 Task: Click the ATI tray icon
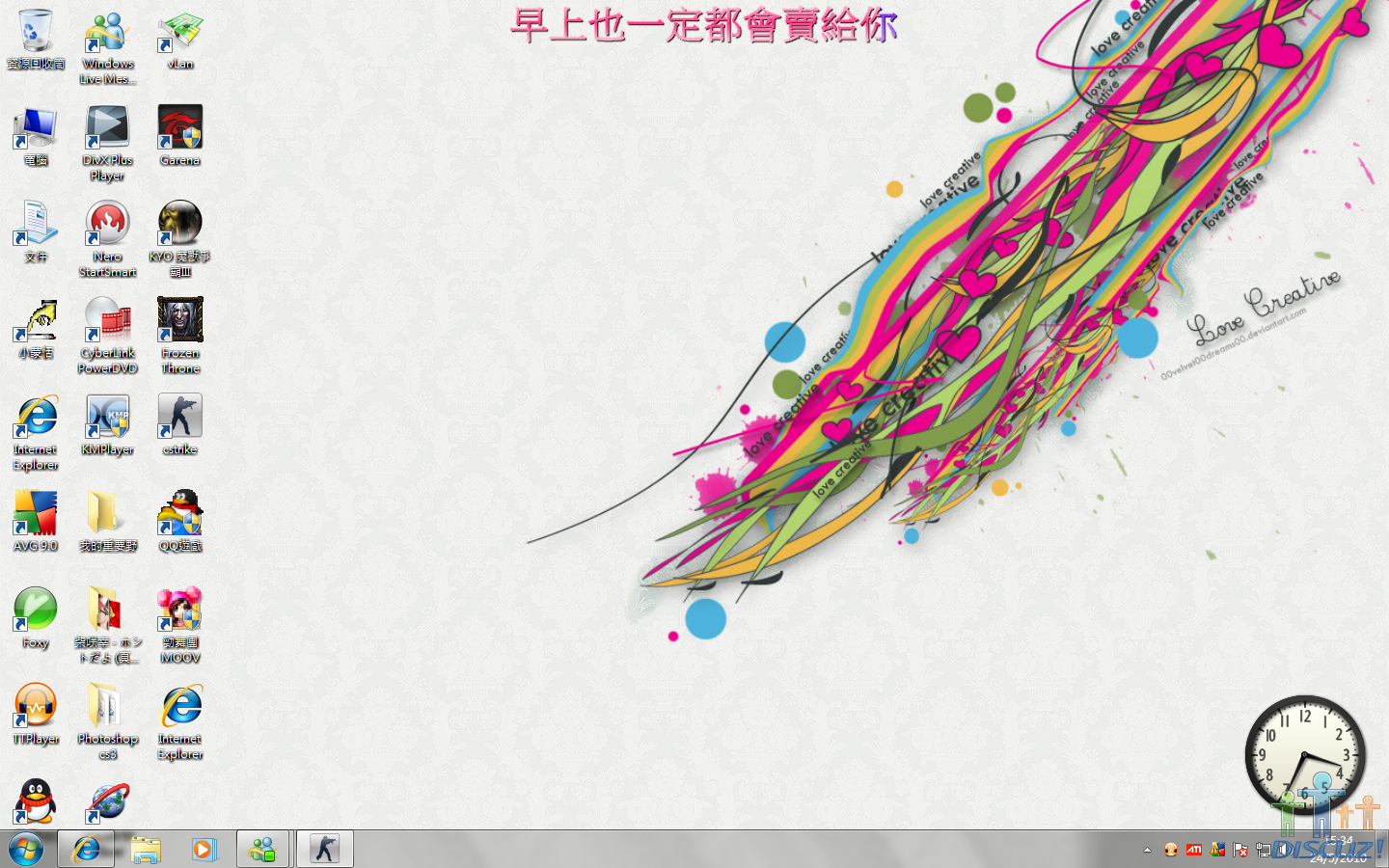coord(1194,850)
